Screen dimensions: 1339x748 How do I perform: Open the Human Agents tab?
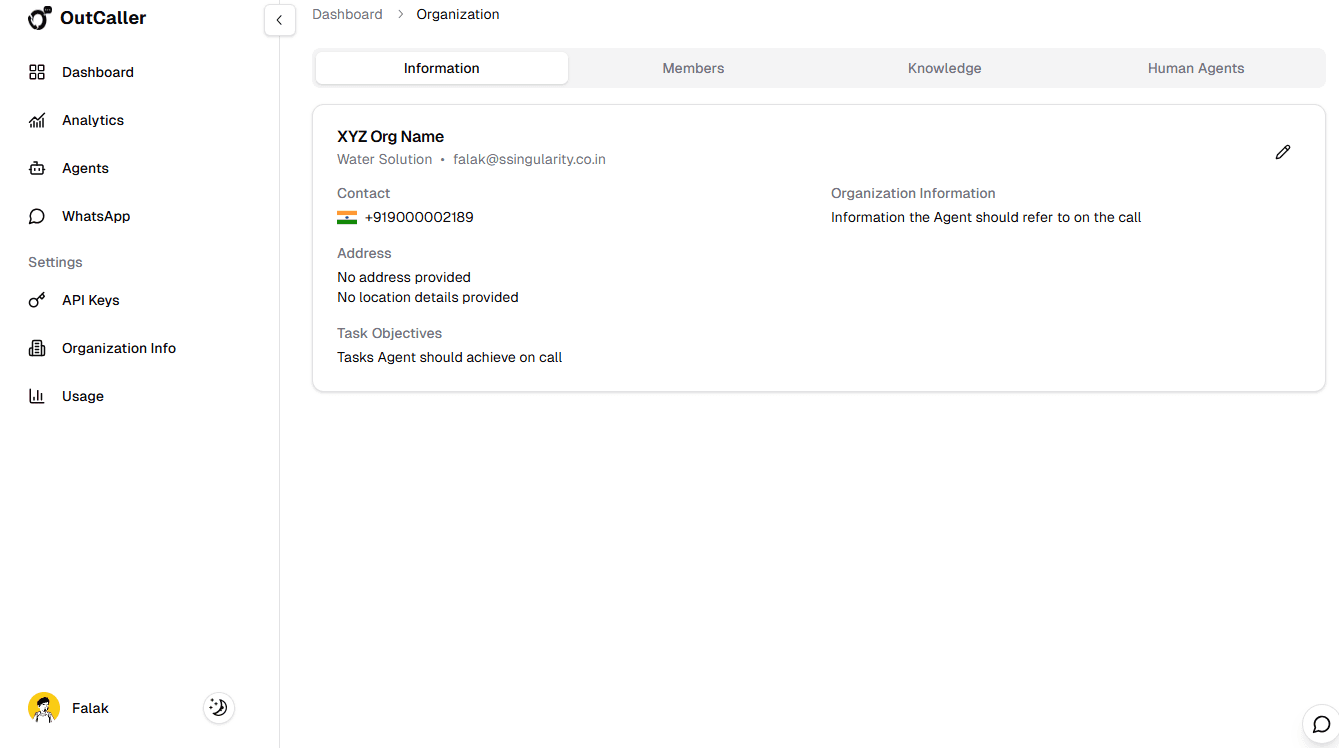[x=1196, y=67]
